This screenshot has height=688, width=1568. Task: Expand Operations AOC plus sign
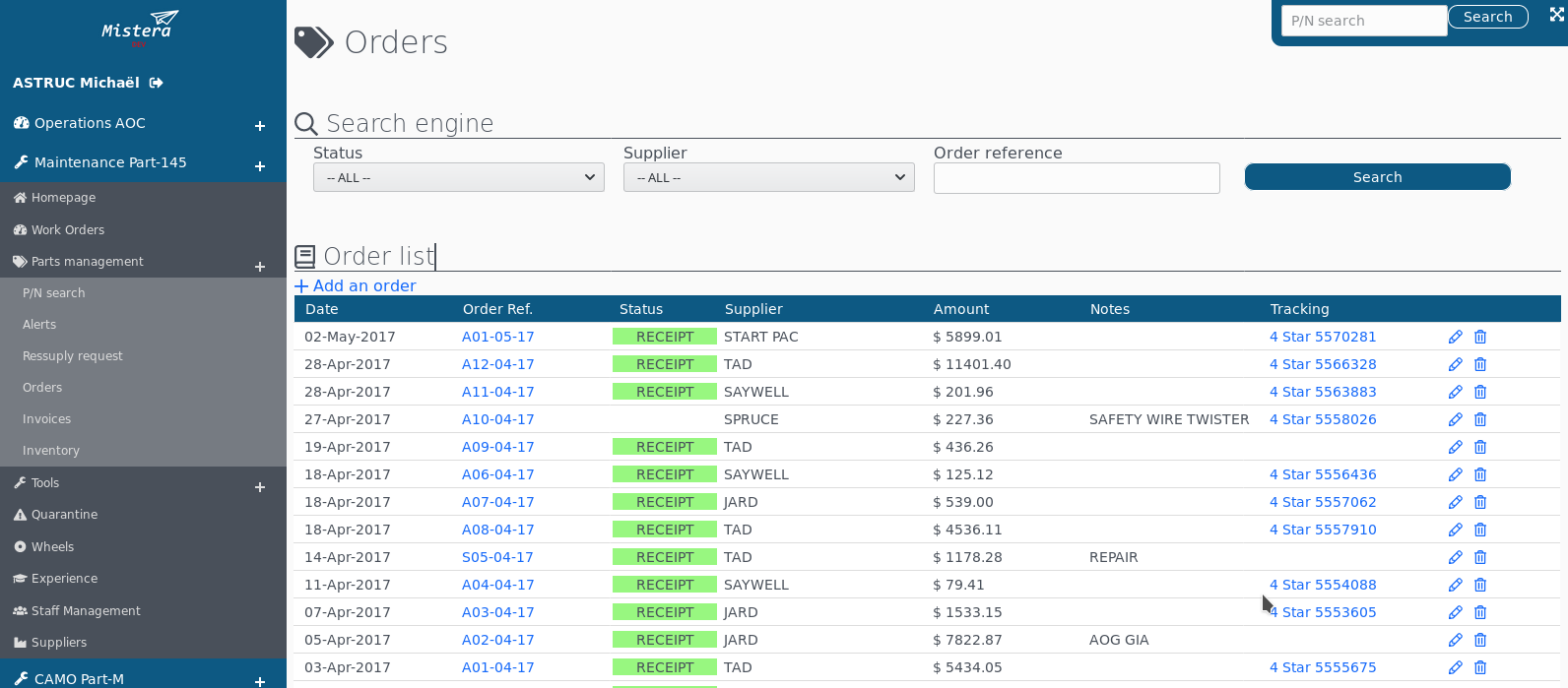pos(260,126)
